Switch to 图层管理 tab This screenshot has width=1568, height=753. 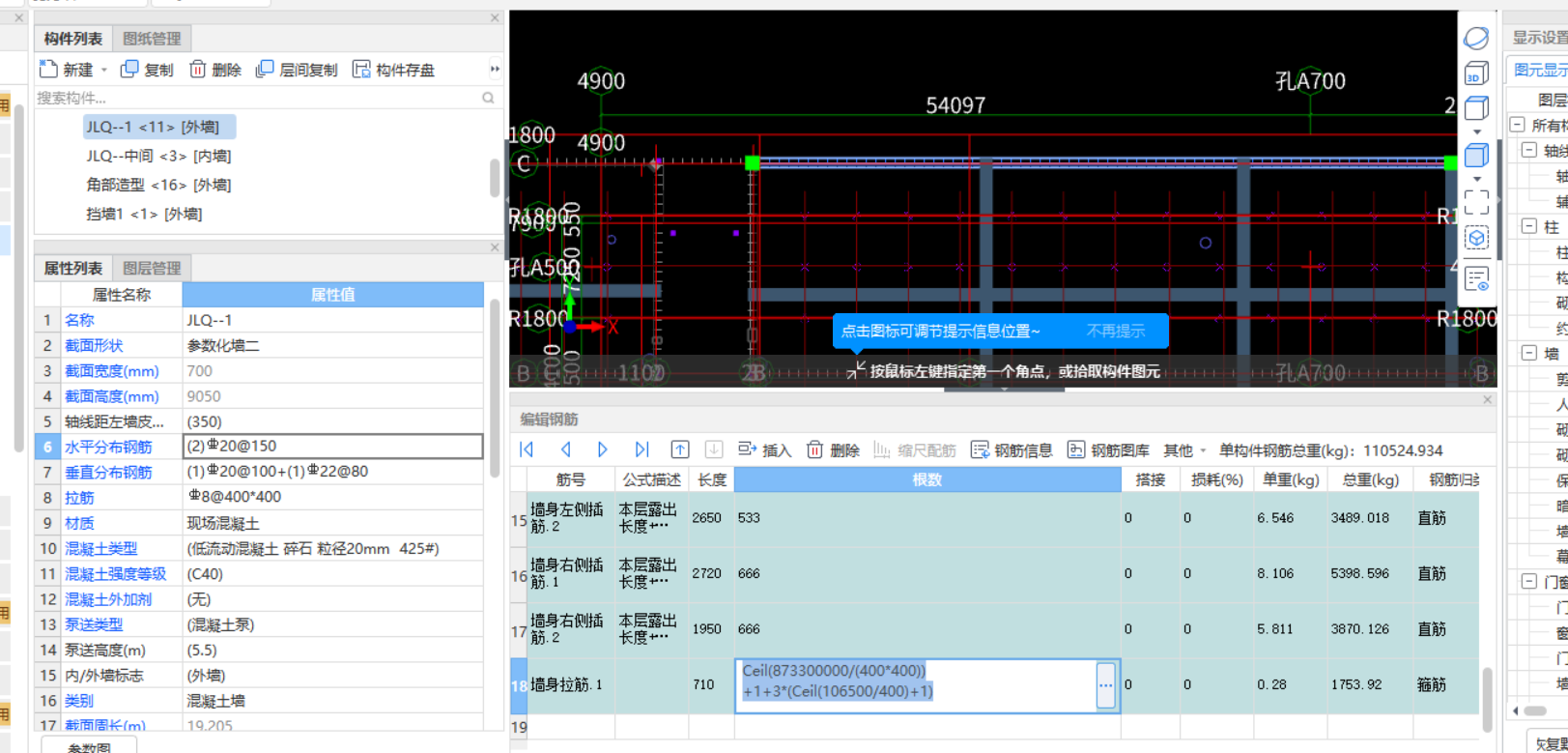pyautogui.click(x=152, y=268)
